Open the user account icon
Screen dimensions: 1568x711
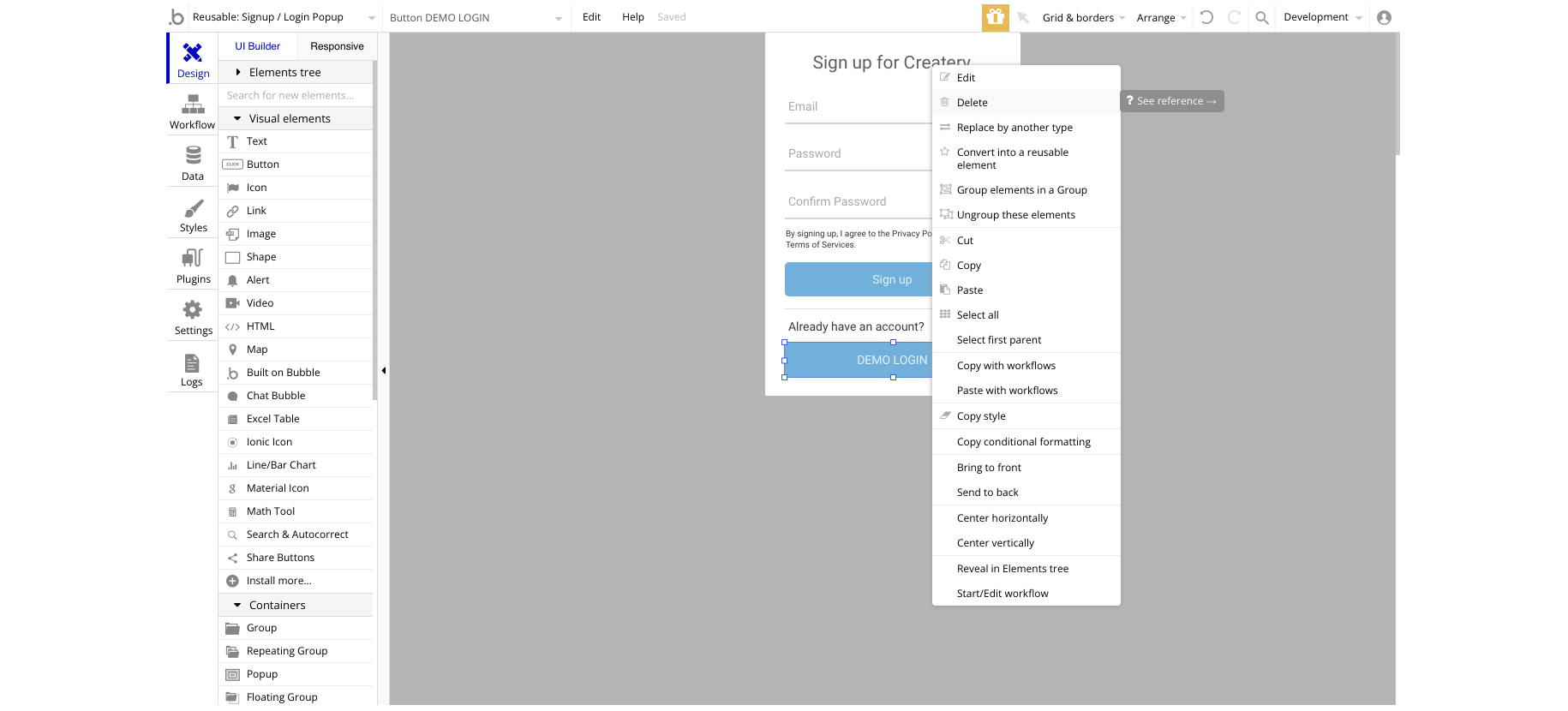point(1384,17)
